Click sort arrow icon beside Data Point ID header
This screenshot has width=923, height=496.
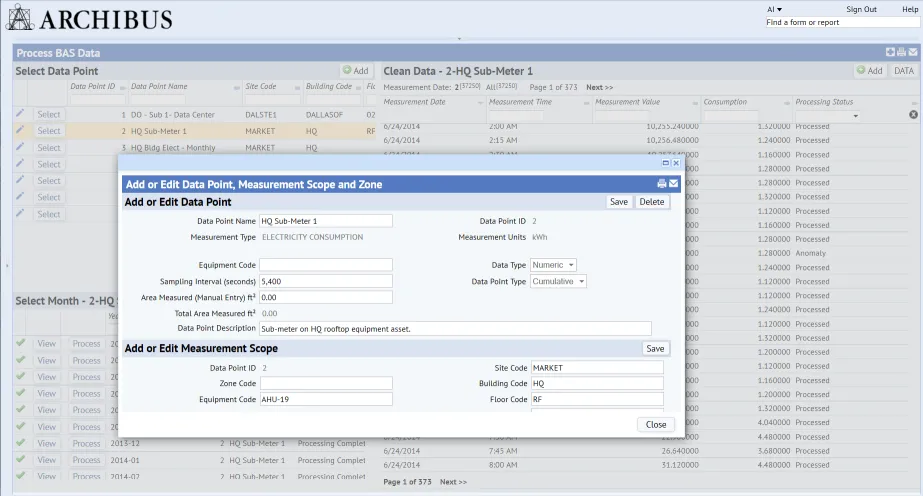coord(122,88)
